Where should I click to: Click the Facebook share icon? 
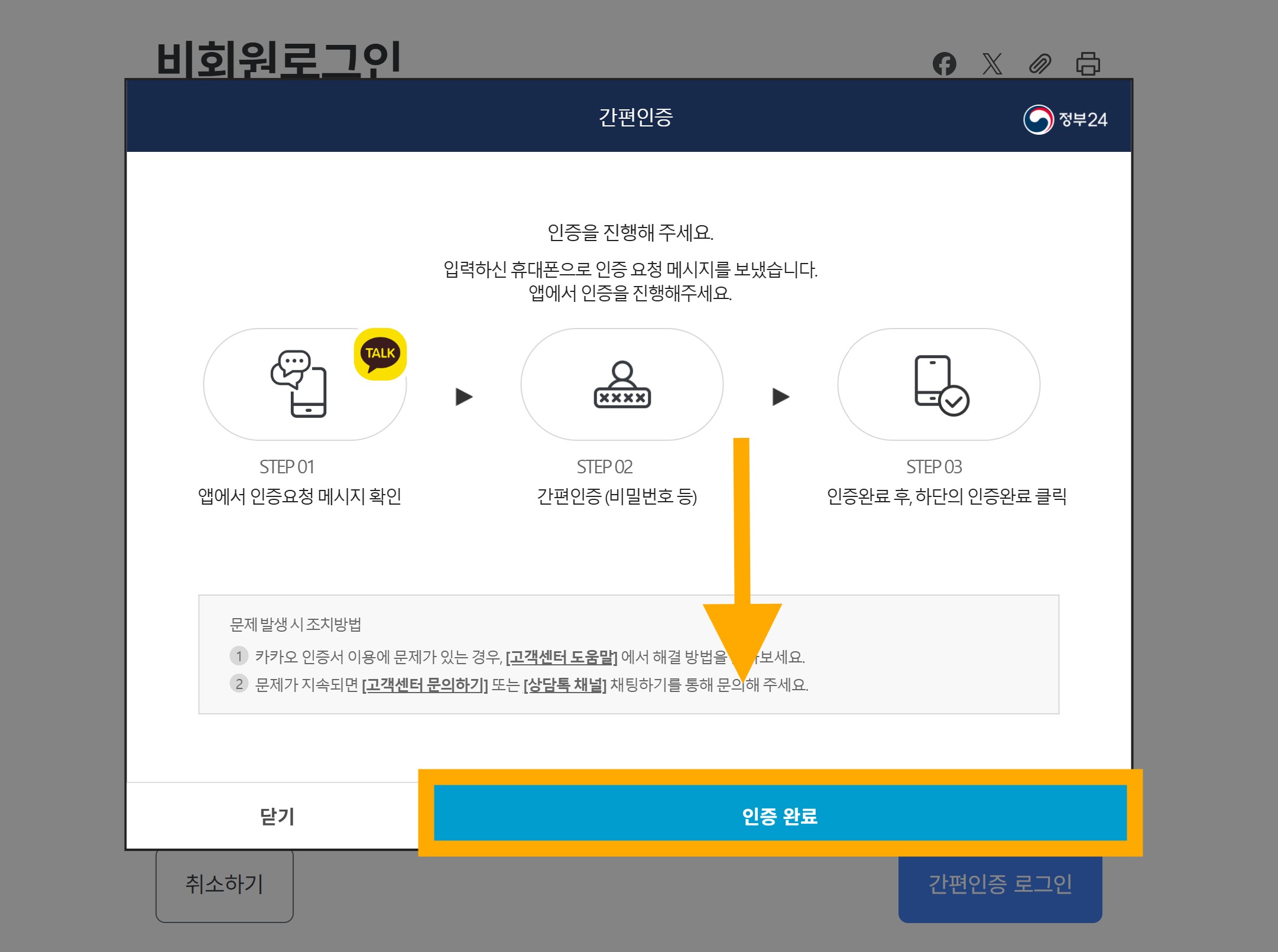tap(944, 64)
